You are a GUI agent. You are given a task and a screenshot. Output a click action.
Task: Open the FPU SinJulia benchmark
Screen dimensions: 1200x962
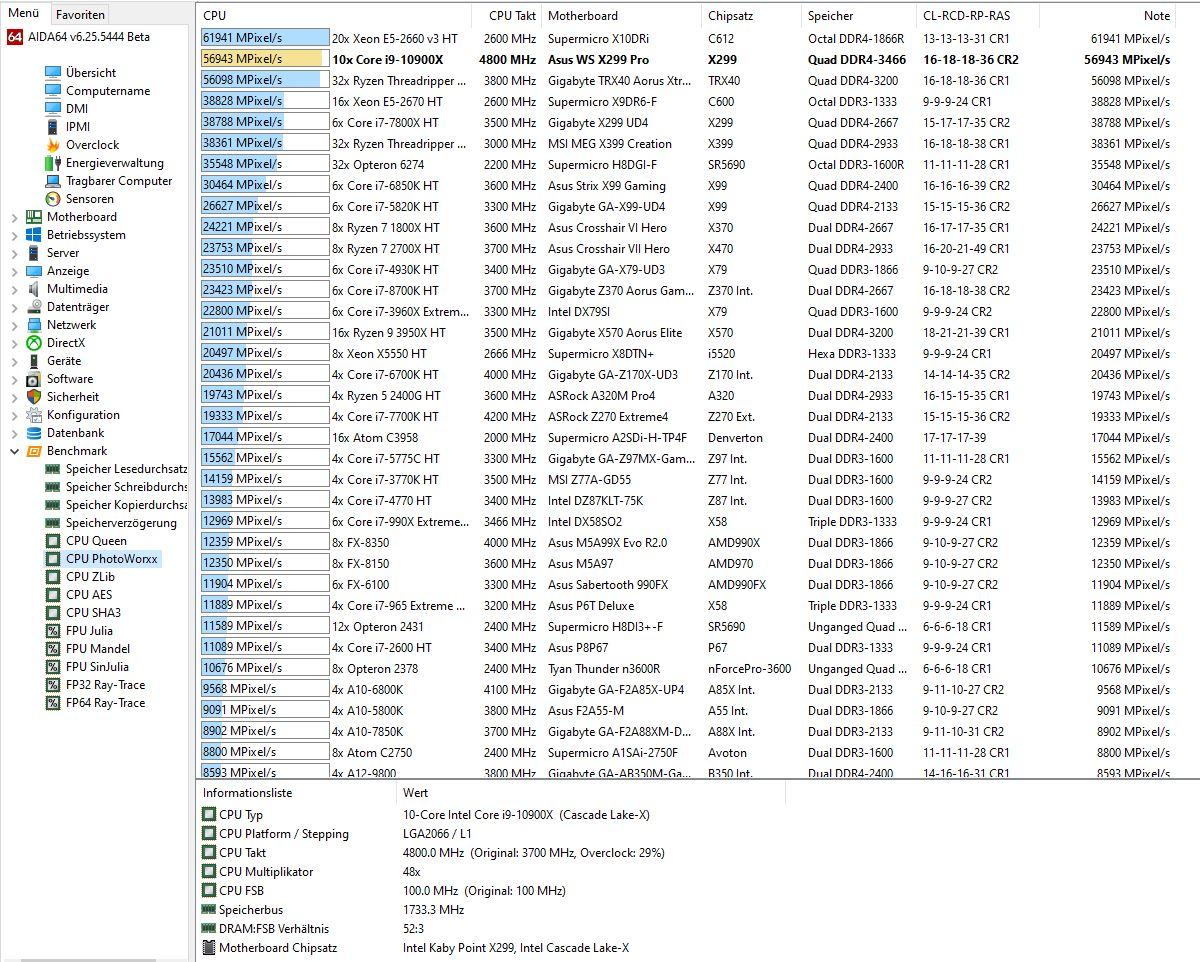click(97, 667)
